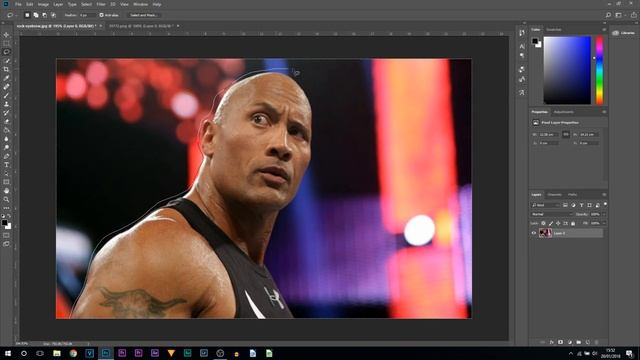This screenshot has width=640, height=360.
Task: Open the Properties panel flyout menu
Action: [x=604, y=112]
